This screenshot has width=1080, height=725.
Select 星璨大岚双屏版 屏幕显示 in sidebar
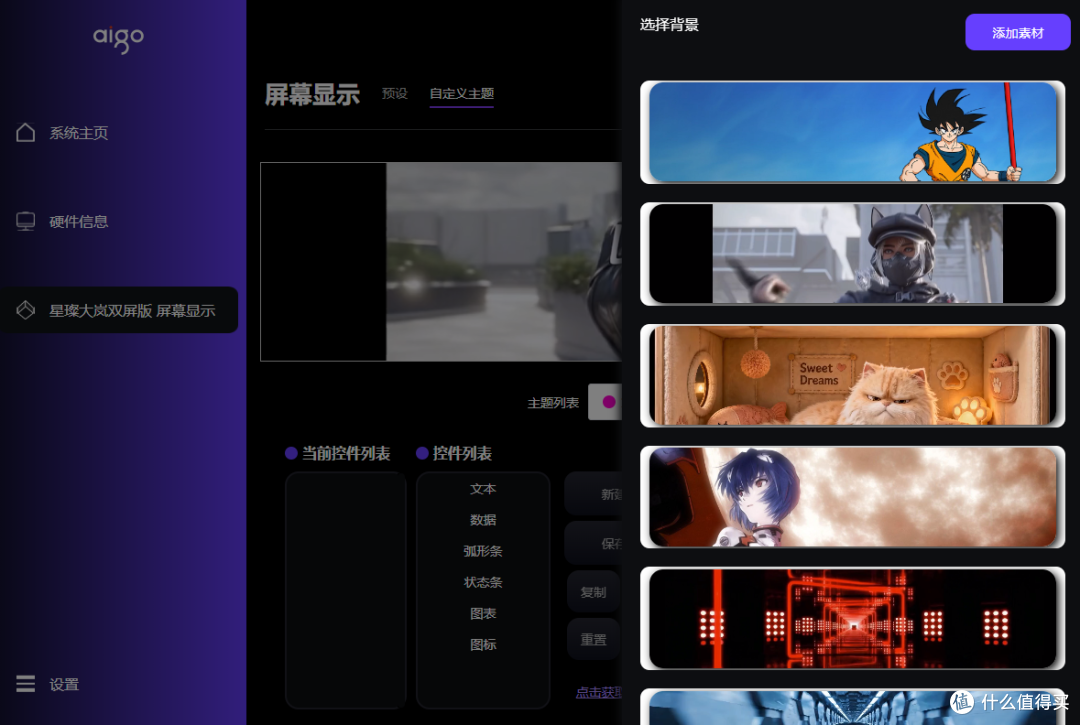tap(119, 310)
